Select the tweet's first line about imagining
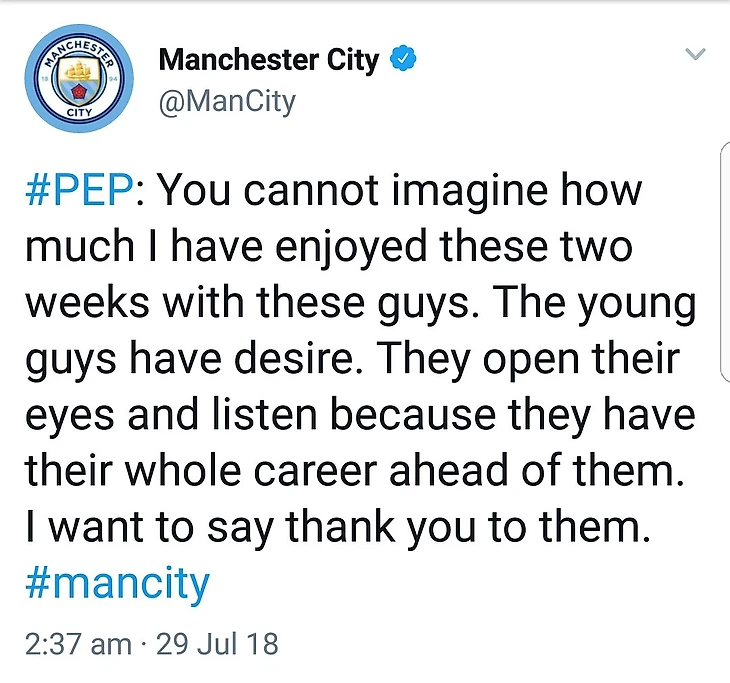 tap(334, 190)
